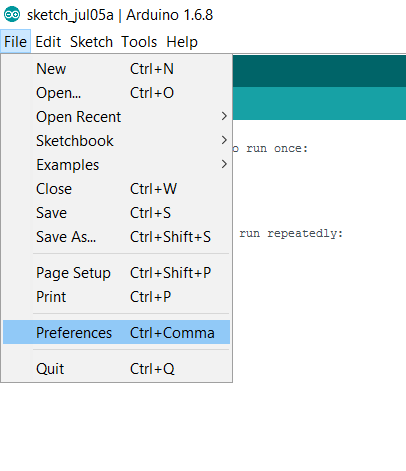Screen dimensions: 406x471
Task: Open the Sketch menu in menu bar
Action: pyautogui.click(x=91, y=42)
